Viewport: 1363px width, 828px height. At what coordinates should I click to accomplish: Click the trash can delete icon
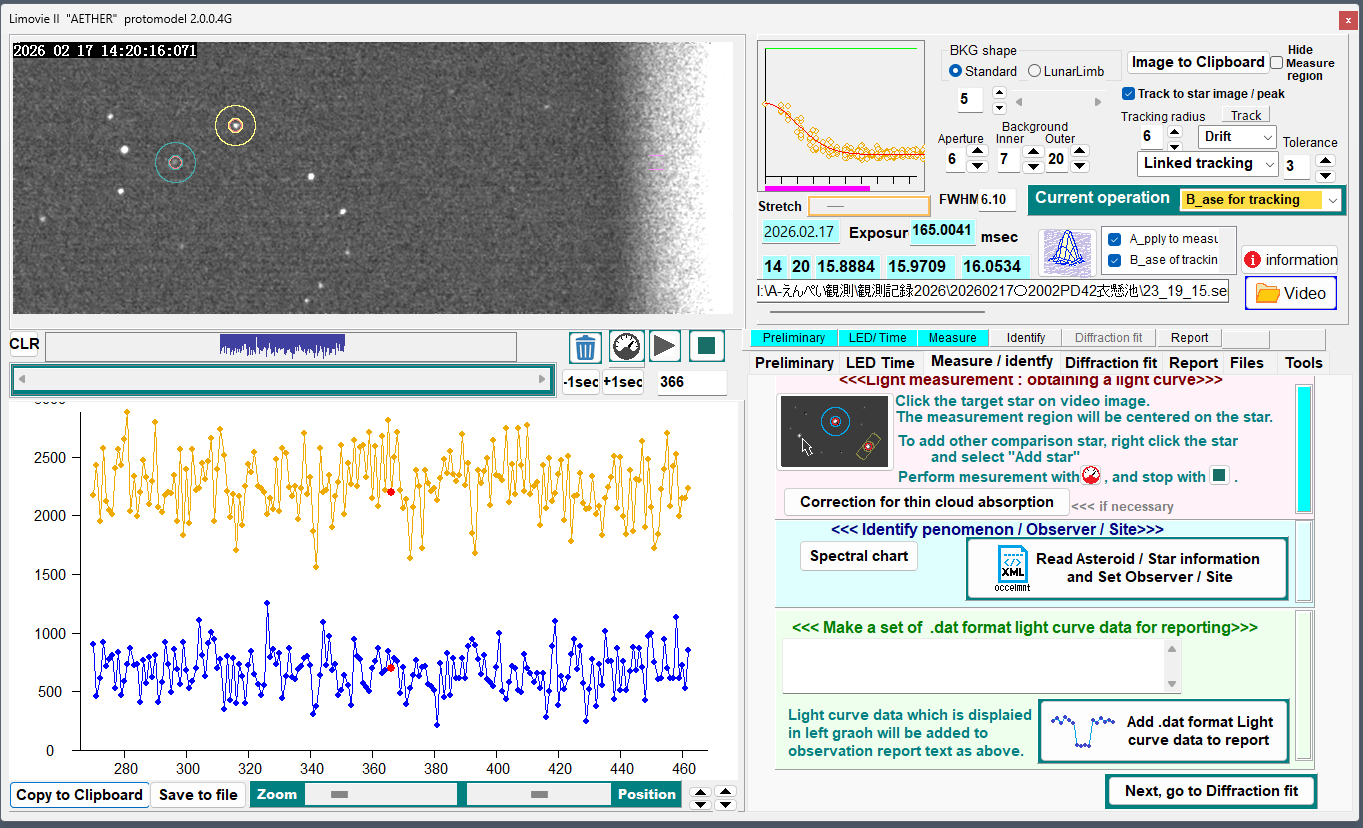[585, 347]
